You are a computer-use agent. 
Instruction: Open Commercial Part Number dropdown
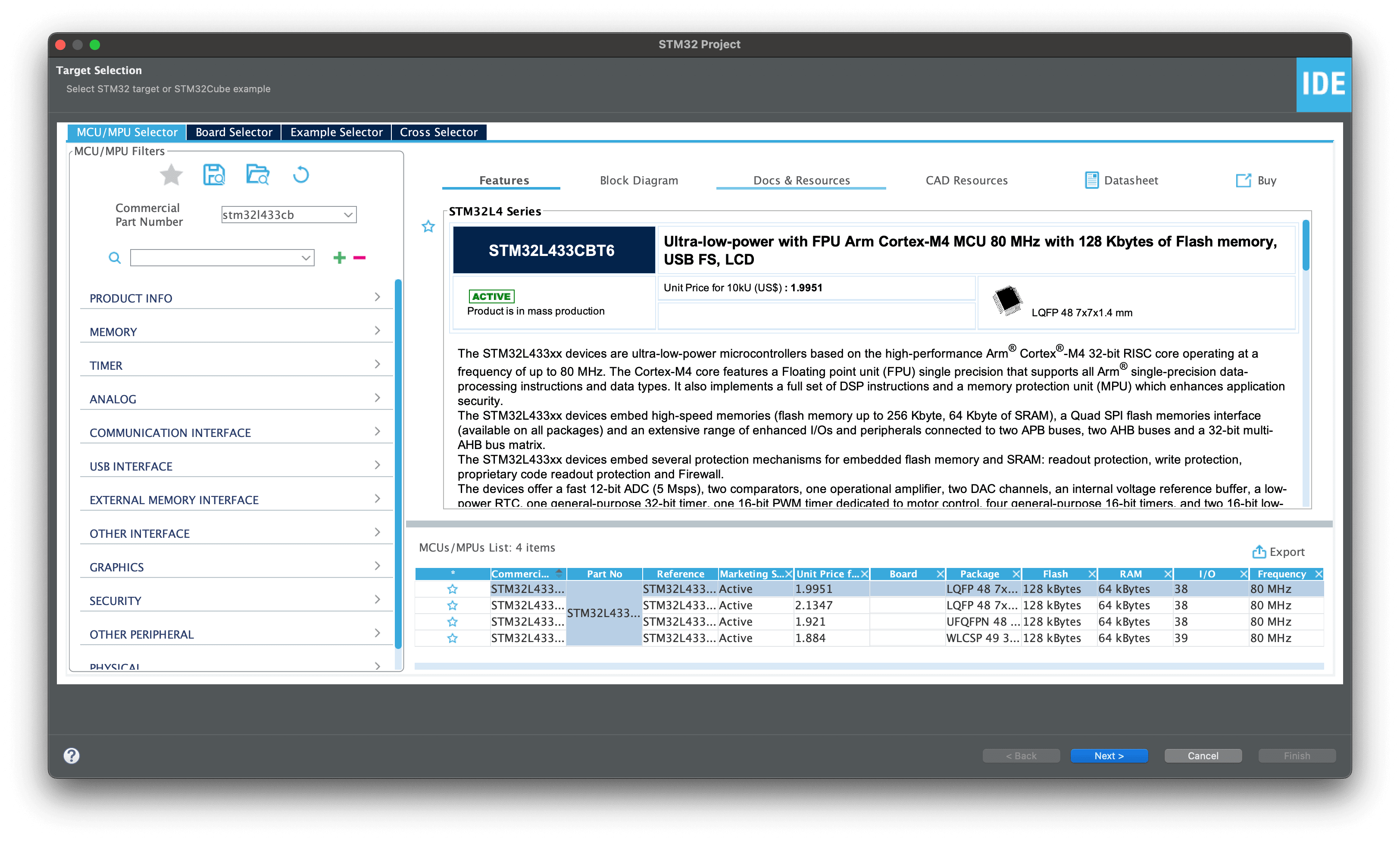coord(348,215)
